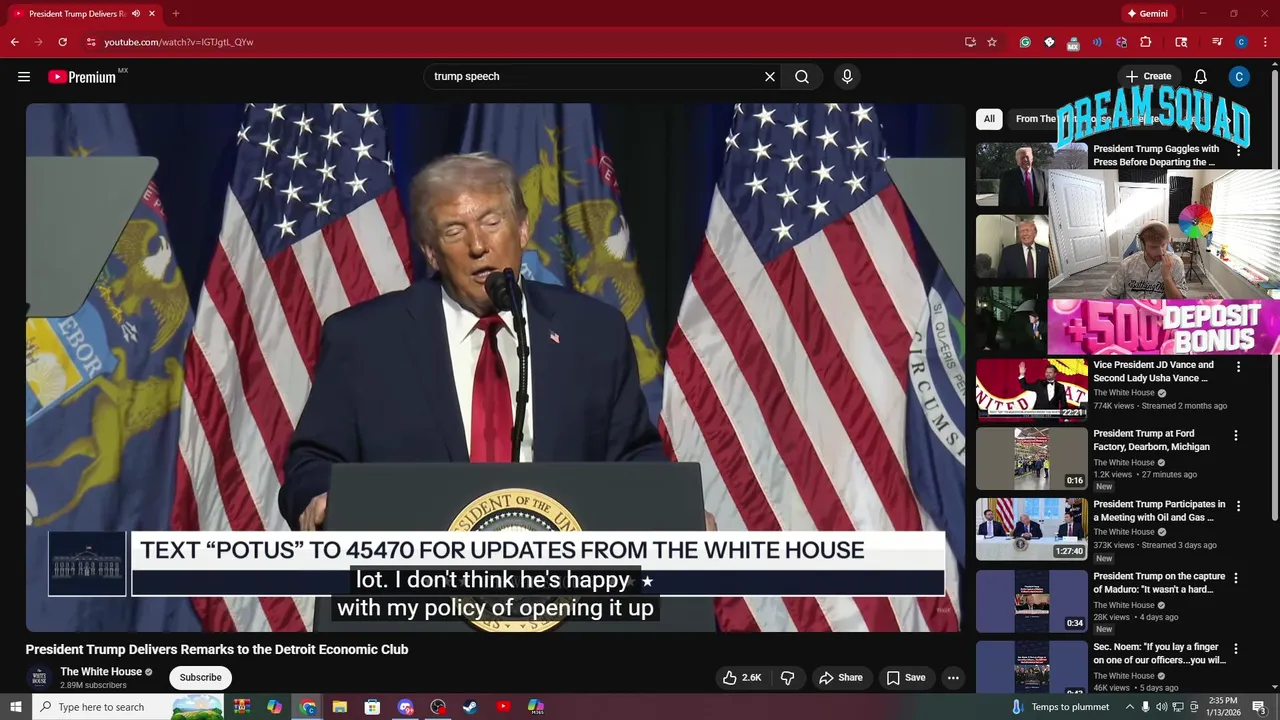Open YouTube notifications bell

(1201, 77)
